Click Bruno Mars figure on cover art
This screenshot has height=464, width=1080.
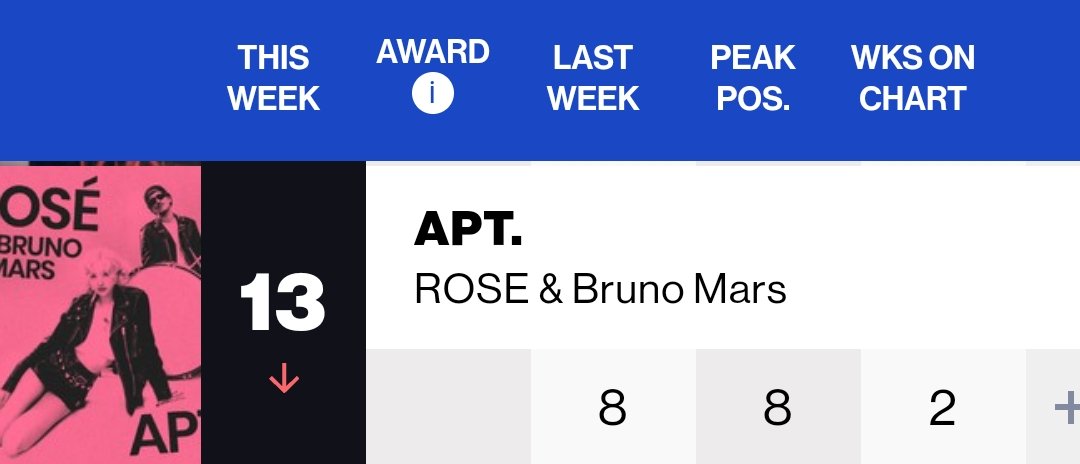[x=169, y=227]
